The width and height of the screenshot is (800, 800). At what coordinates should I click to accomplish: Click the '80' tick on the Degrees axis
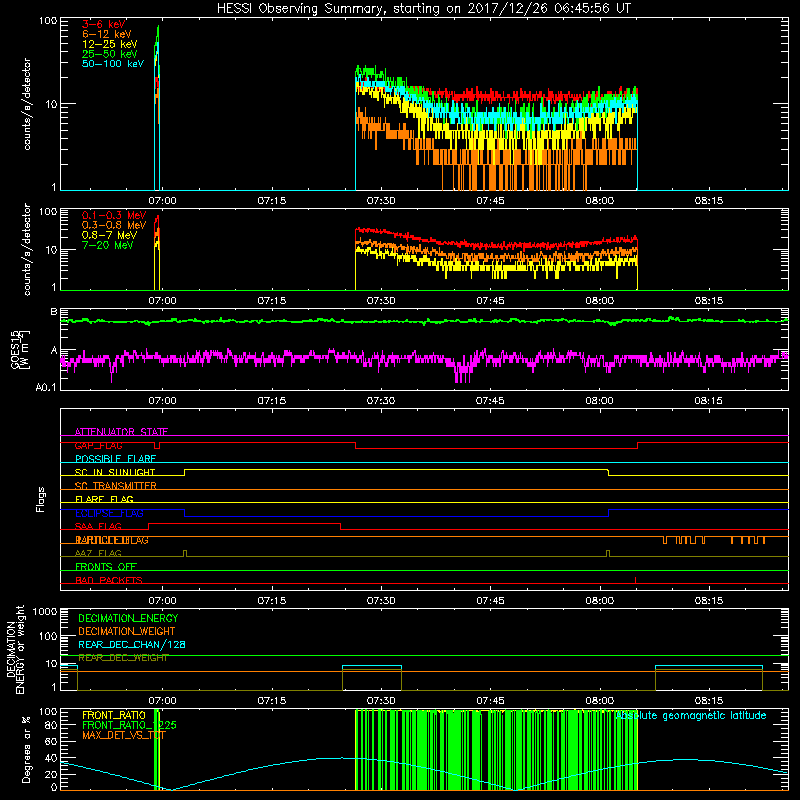[51, 725]
